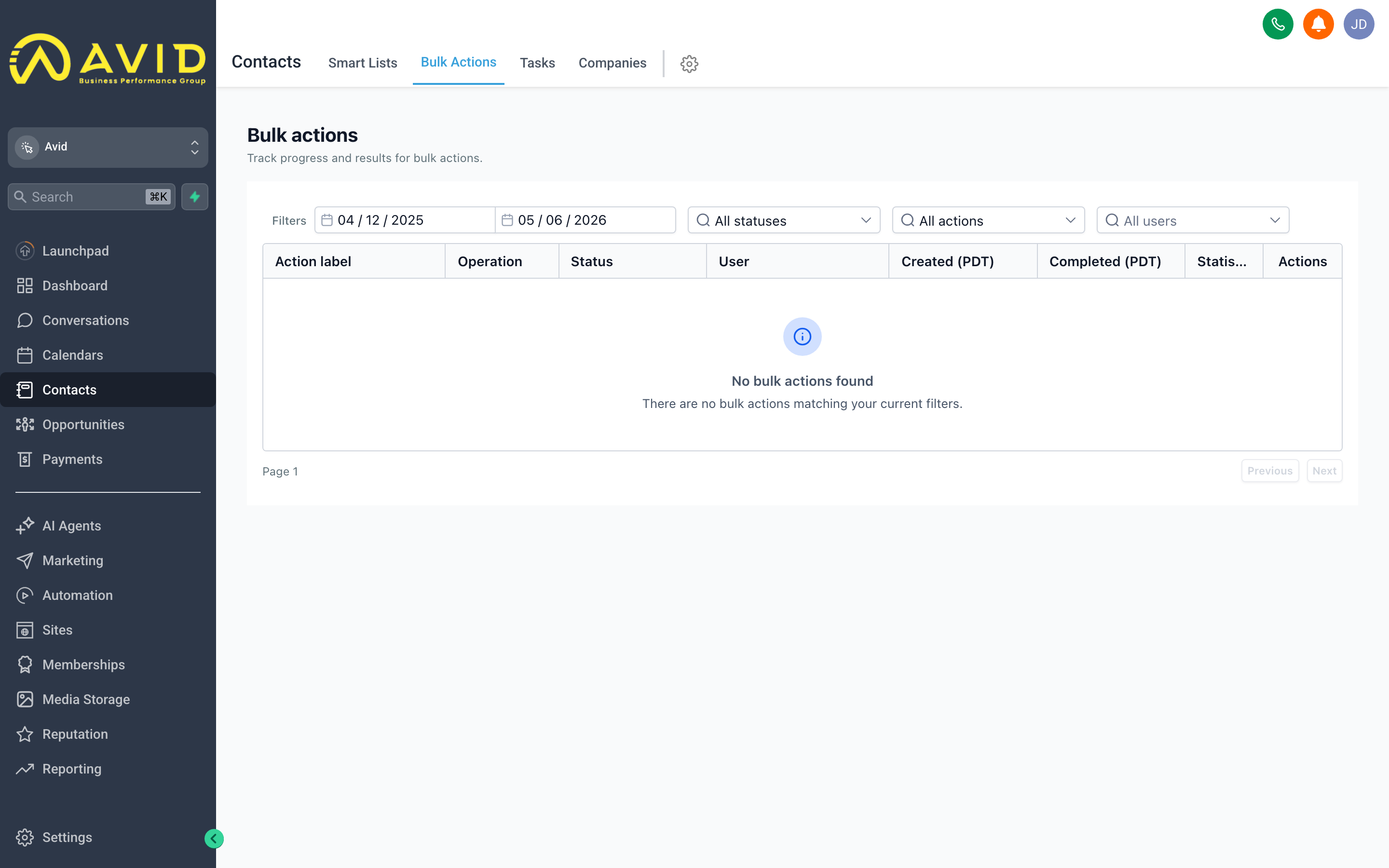Open Opportunities in the sidebar
Screen dimensions: 1389x868
(x=108, y=424)
